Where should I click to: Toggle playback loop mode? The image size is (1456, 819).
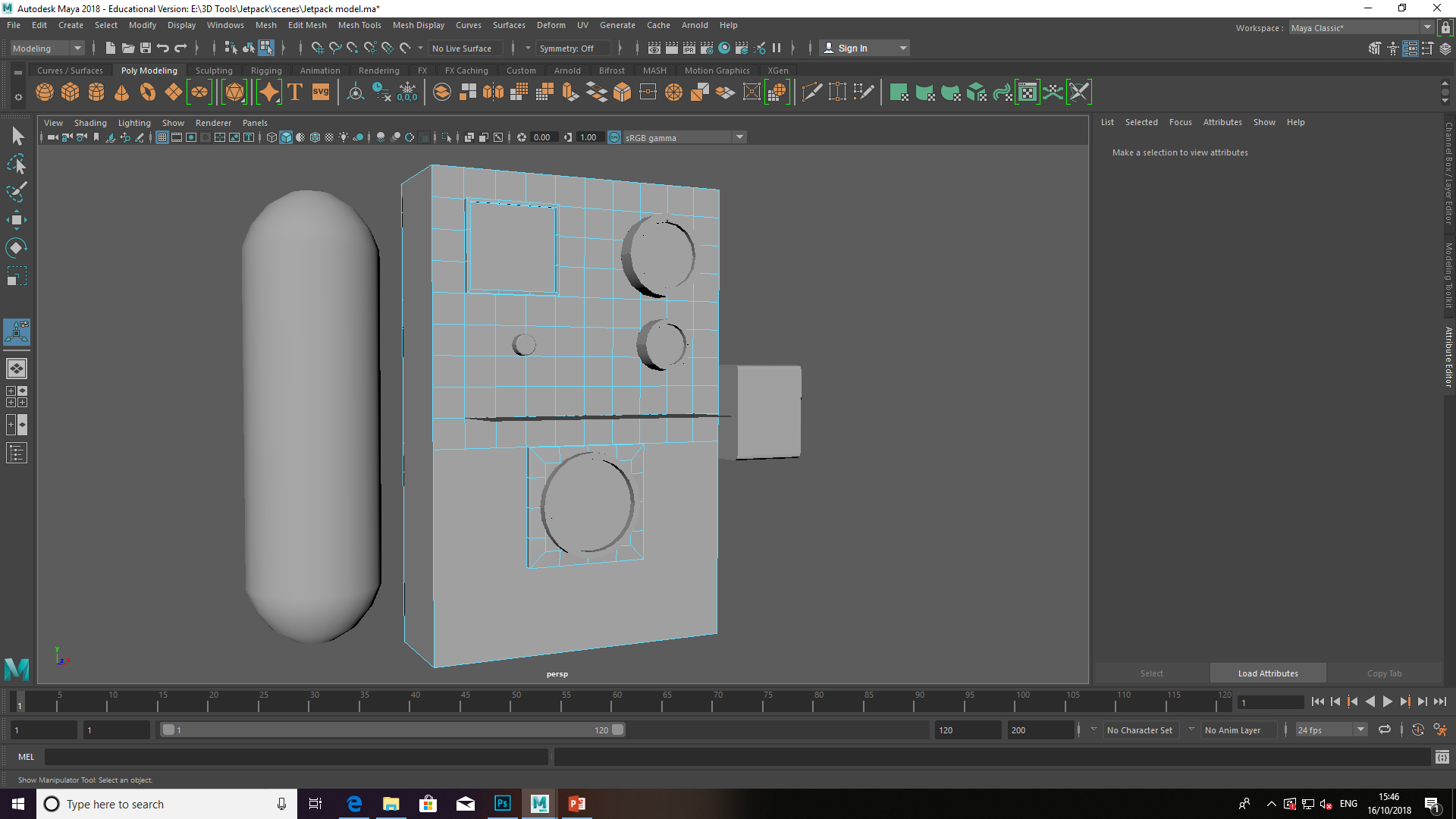click(1385, 730)
